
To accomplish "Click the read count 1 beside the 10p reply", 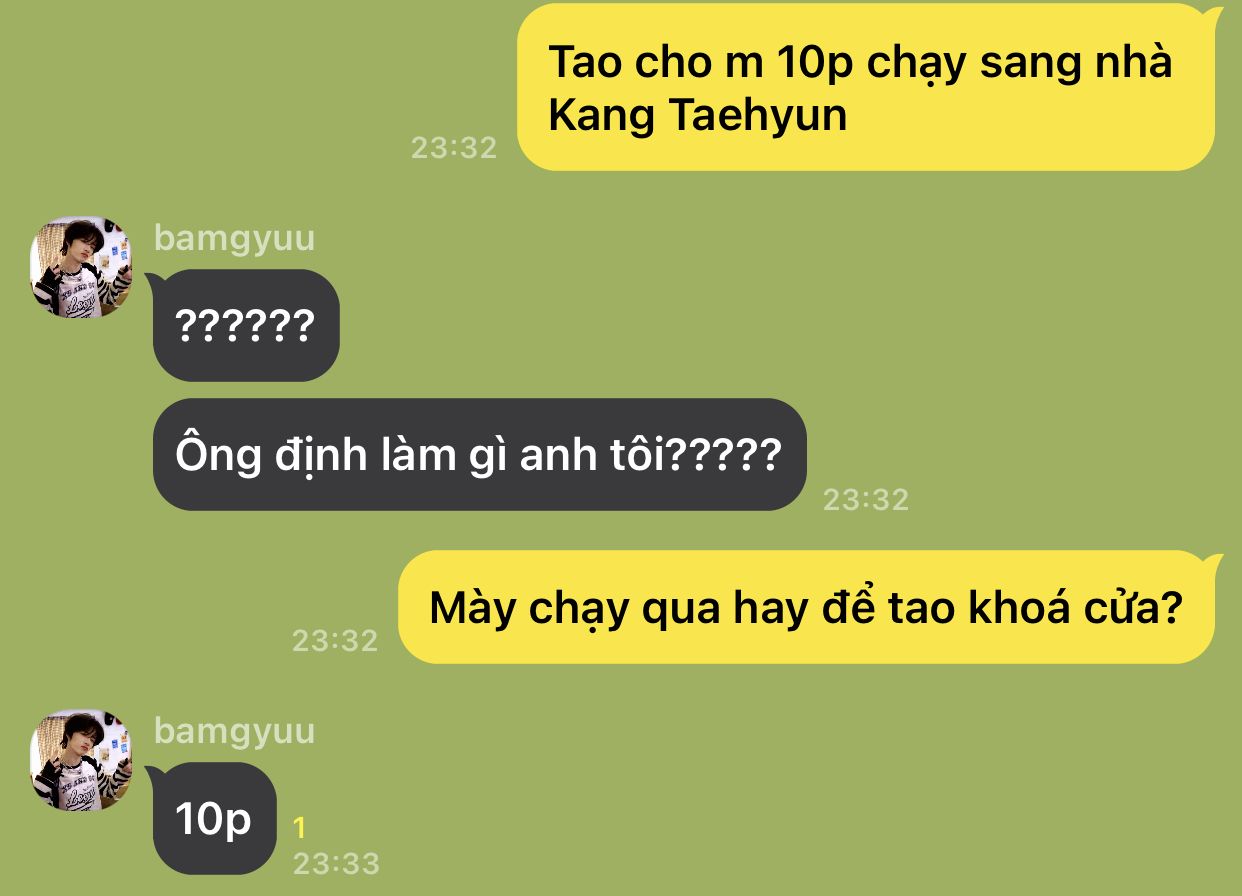I will 299,828.
